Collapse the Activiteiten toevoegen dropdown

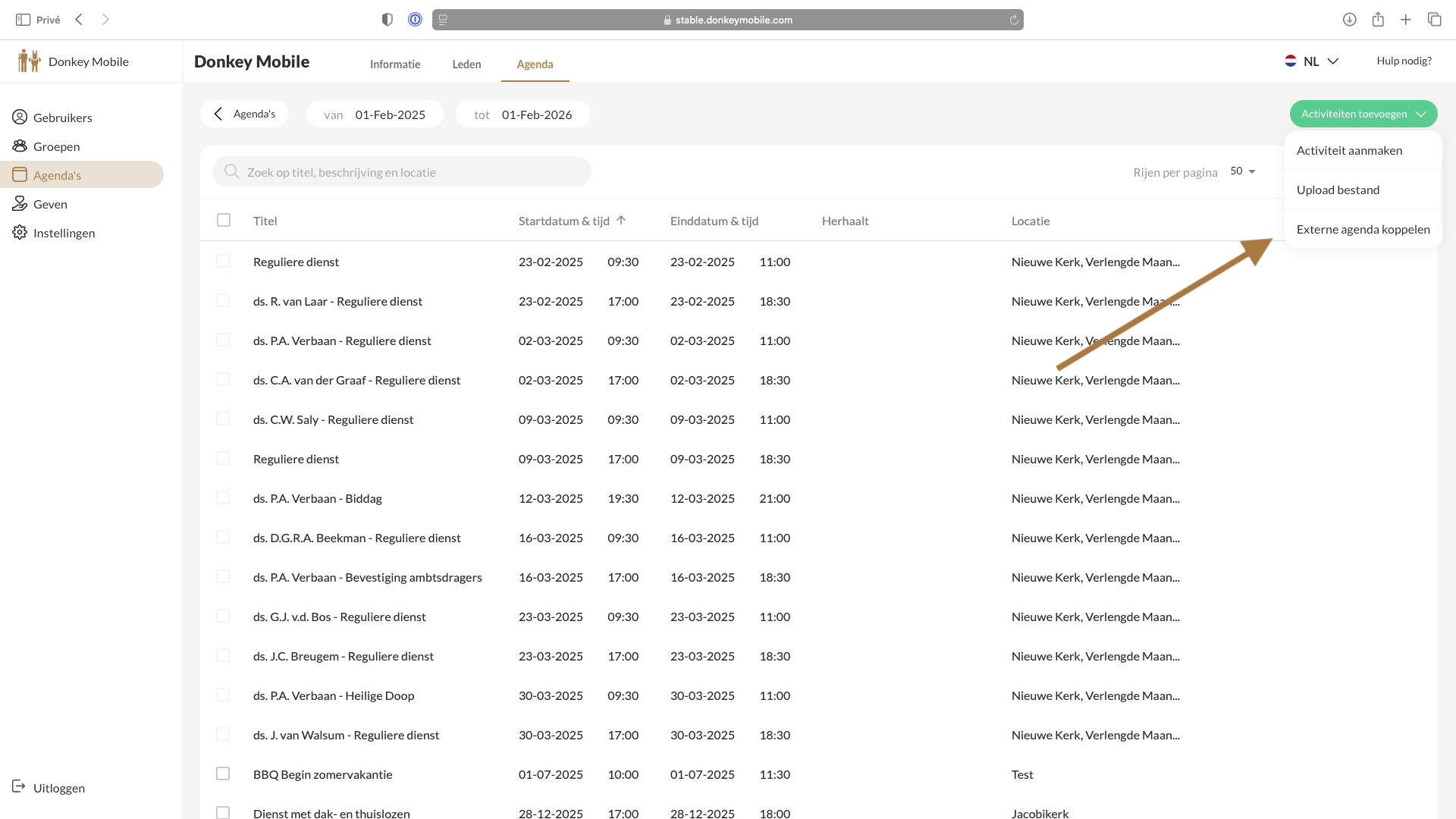click(x=1363, y=114)
